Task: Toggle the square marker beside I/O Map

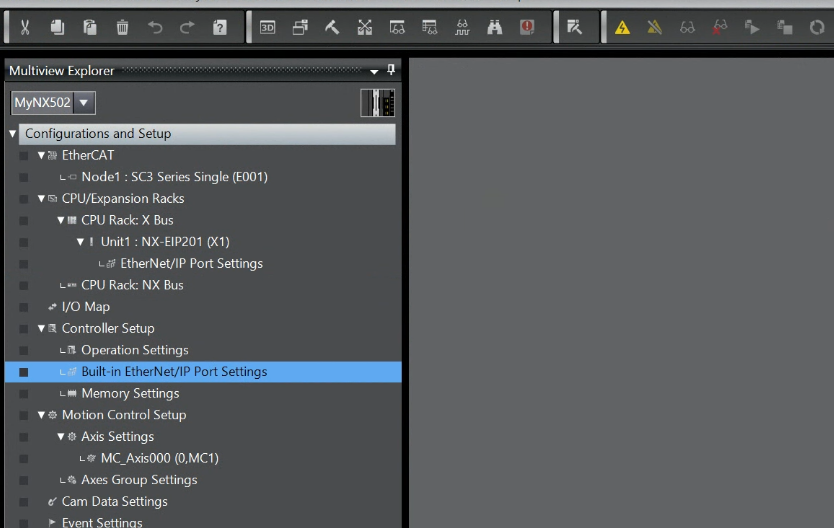Action: coord(23,307)
